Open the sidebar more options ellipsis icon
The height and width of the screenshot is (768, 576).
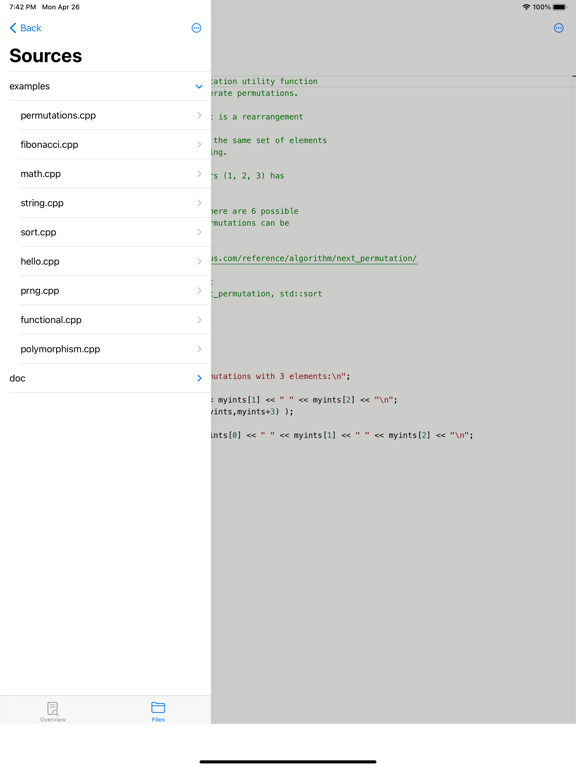click(196, 28)
